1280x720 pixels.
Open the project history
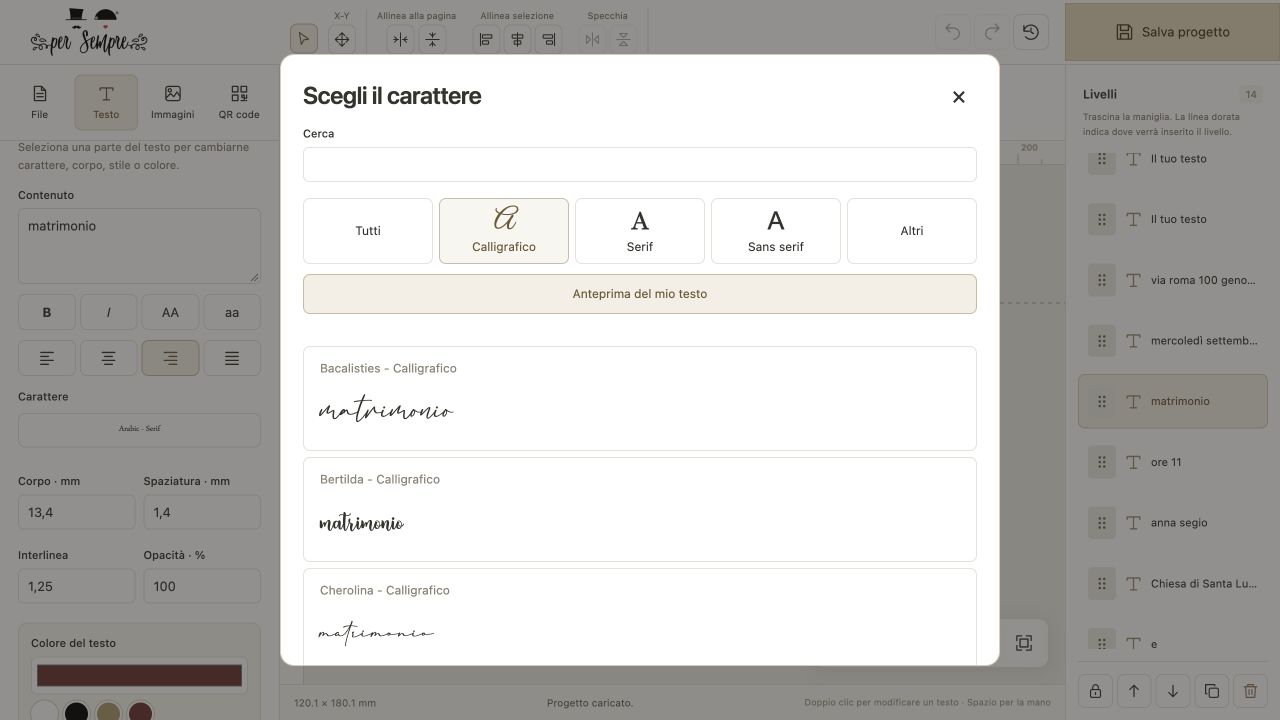(x=1031, y=32)
